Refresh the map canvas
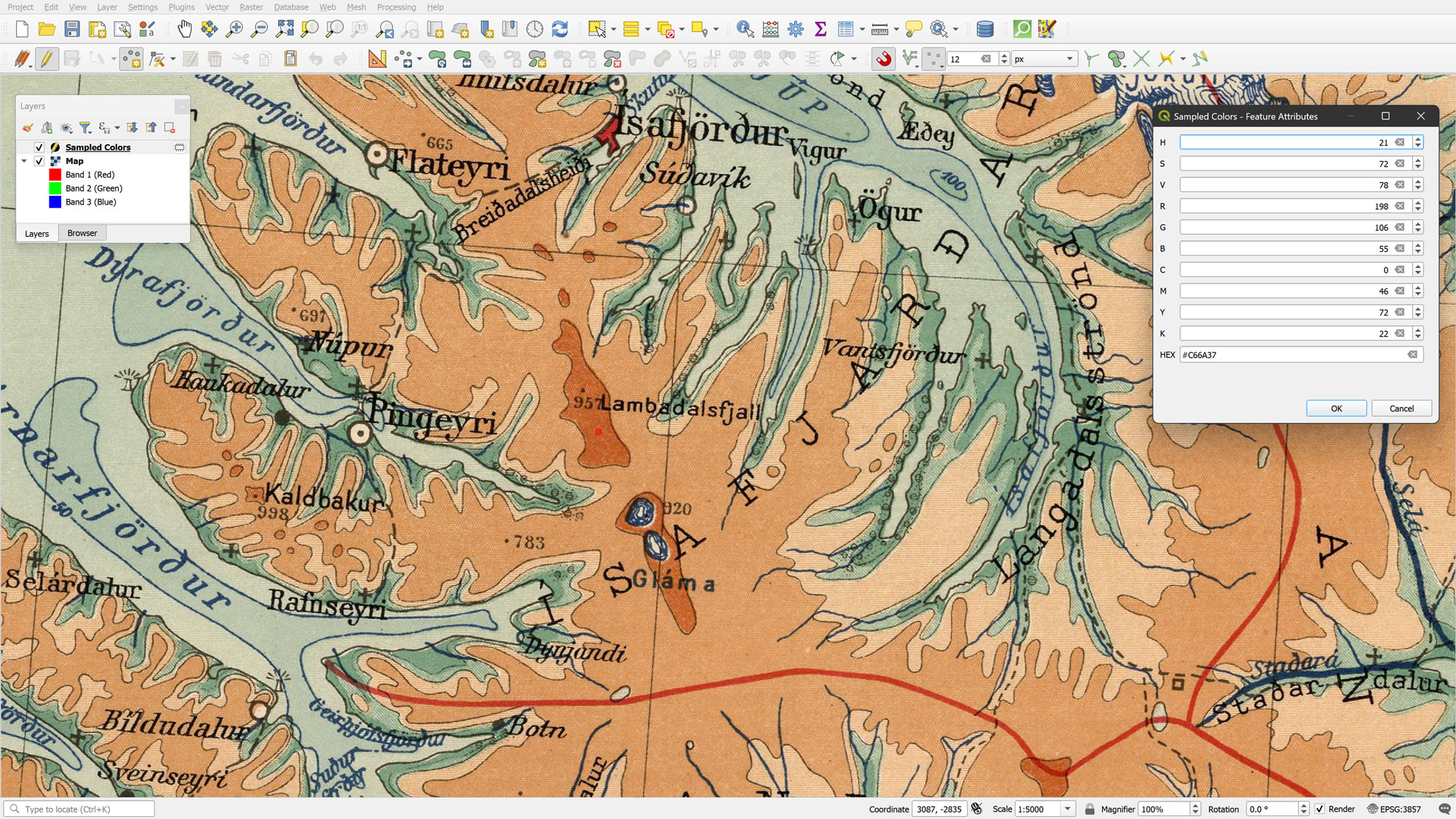The image size is (1456, 819). [560, 29]
